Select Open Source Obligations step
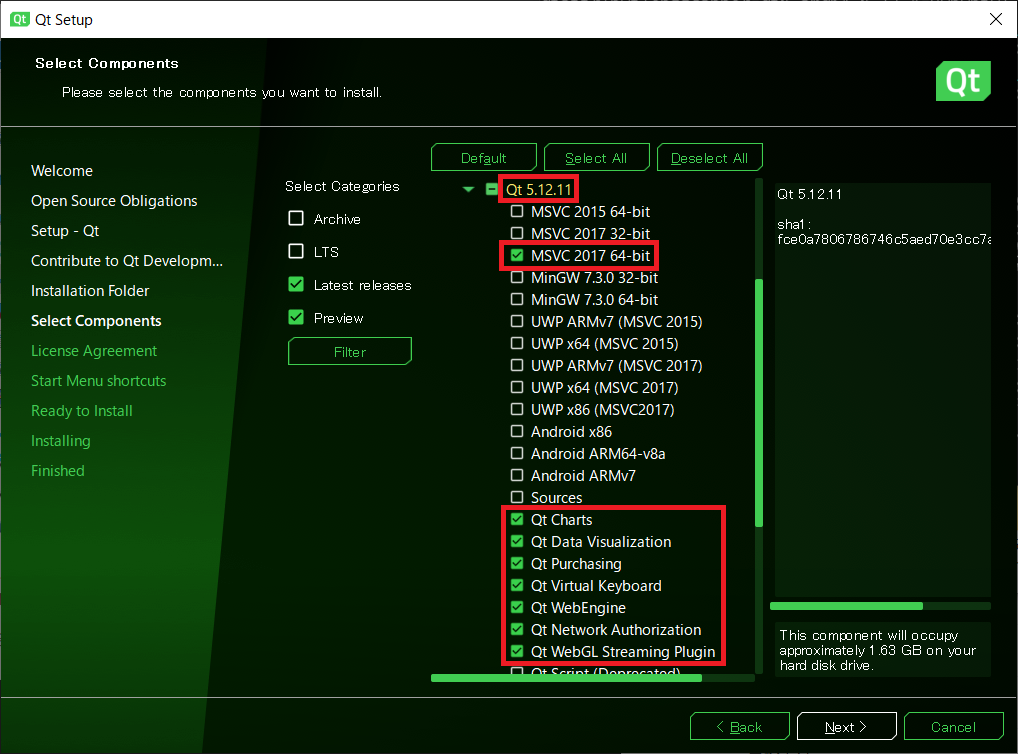 click(114, 201)
